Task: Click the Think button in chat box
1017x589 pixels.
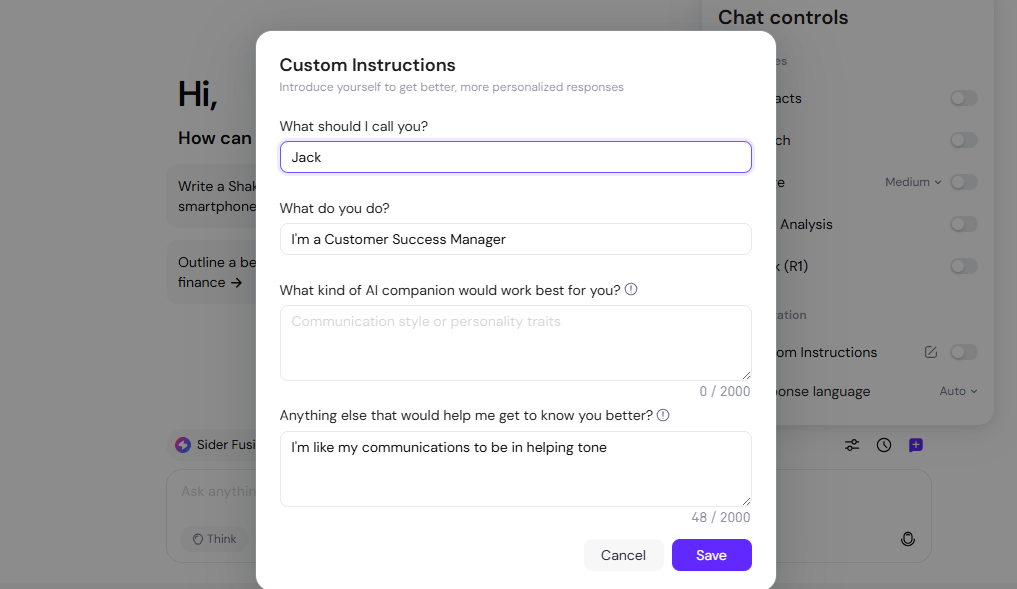Action: tap(215, 539)
